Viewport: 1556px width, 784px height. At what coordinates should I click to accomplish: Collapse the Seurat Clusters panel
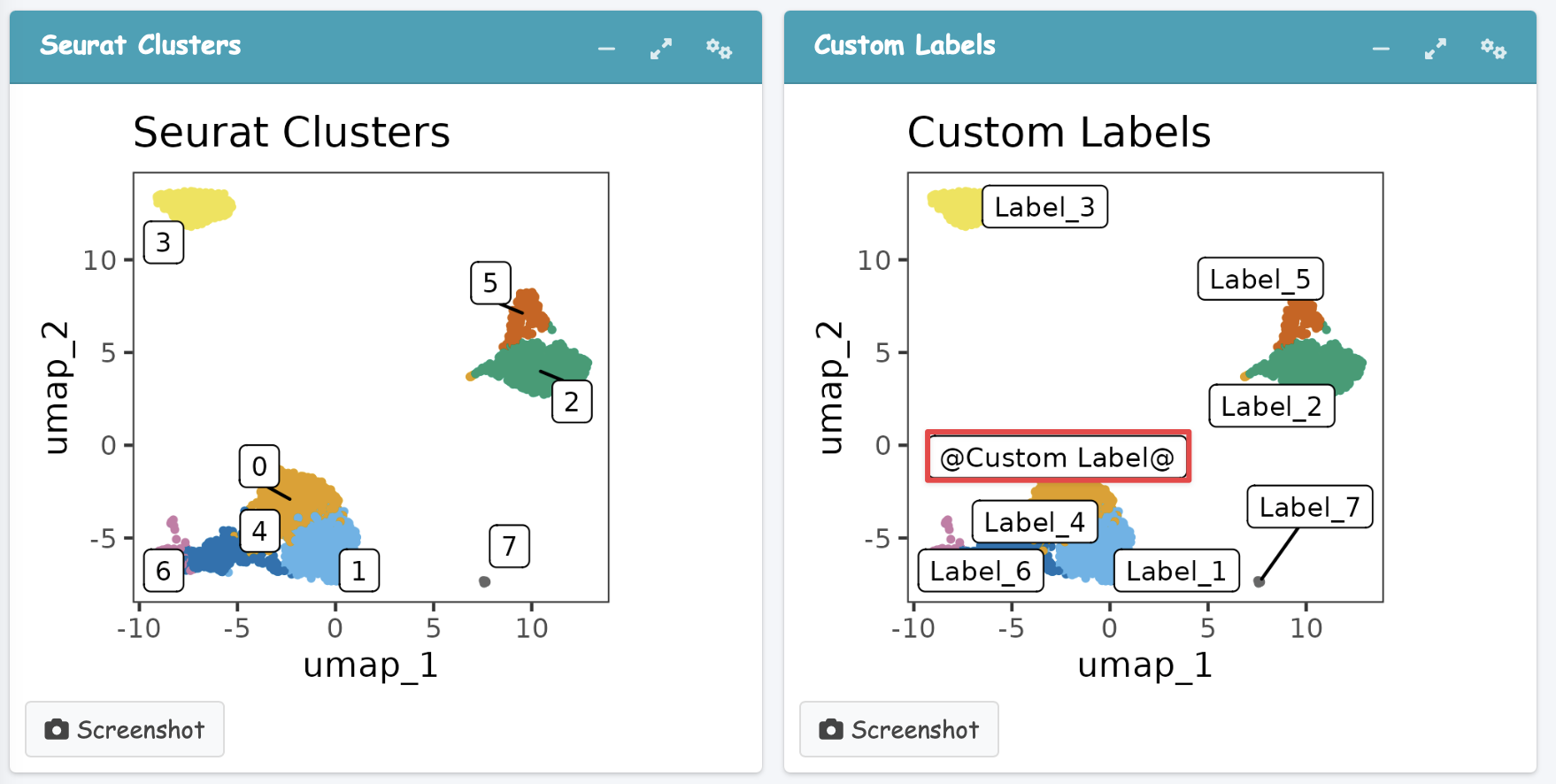point(606,49)
